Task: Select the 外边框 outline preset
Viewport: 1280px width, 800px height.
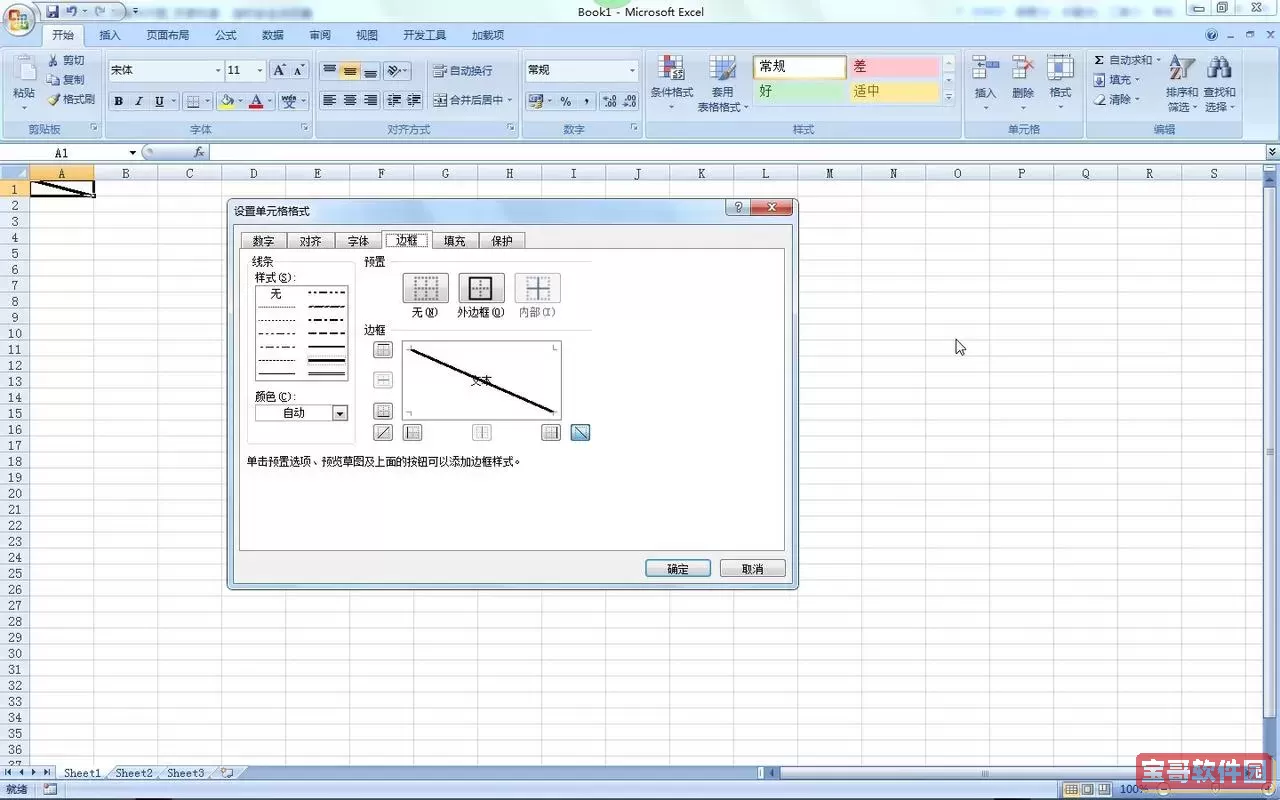Action: pos(481,289)
